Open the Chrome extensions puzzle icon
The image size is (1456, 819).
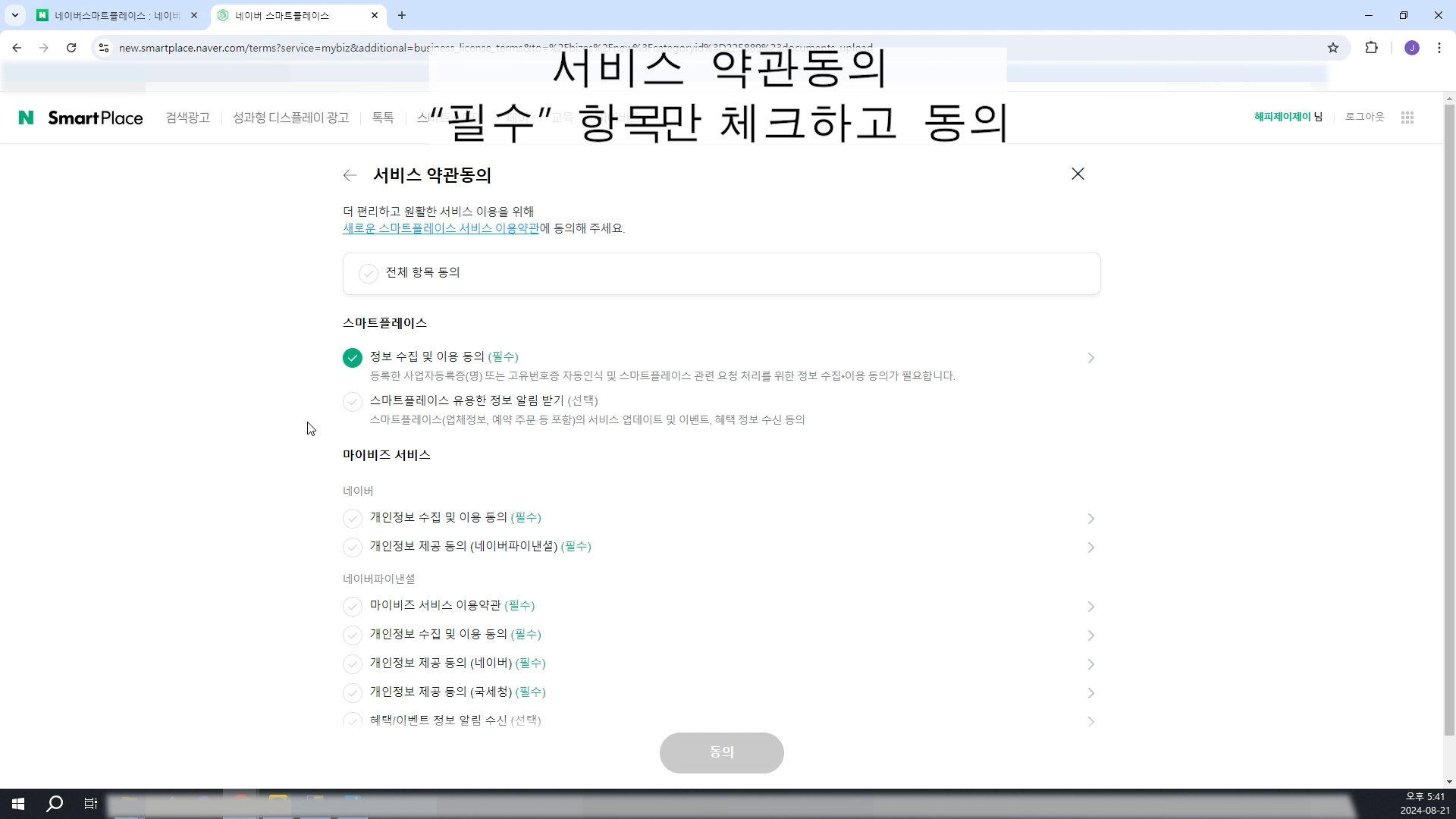[x=1371, y=48]
